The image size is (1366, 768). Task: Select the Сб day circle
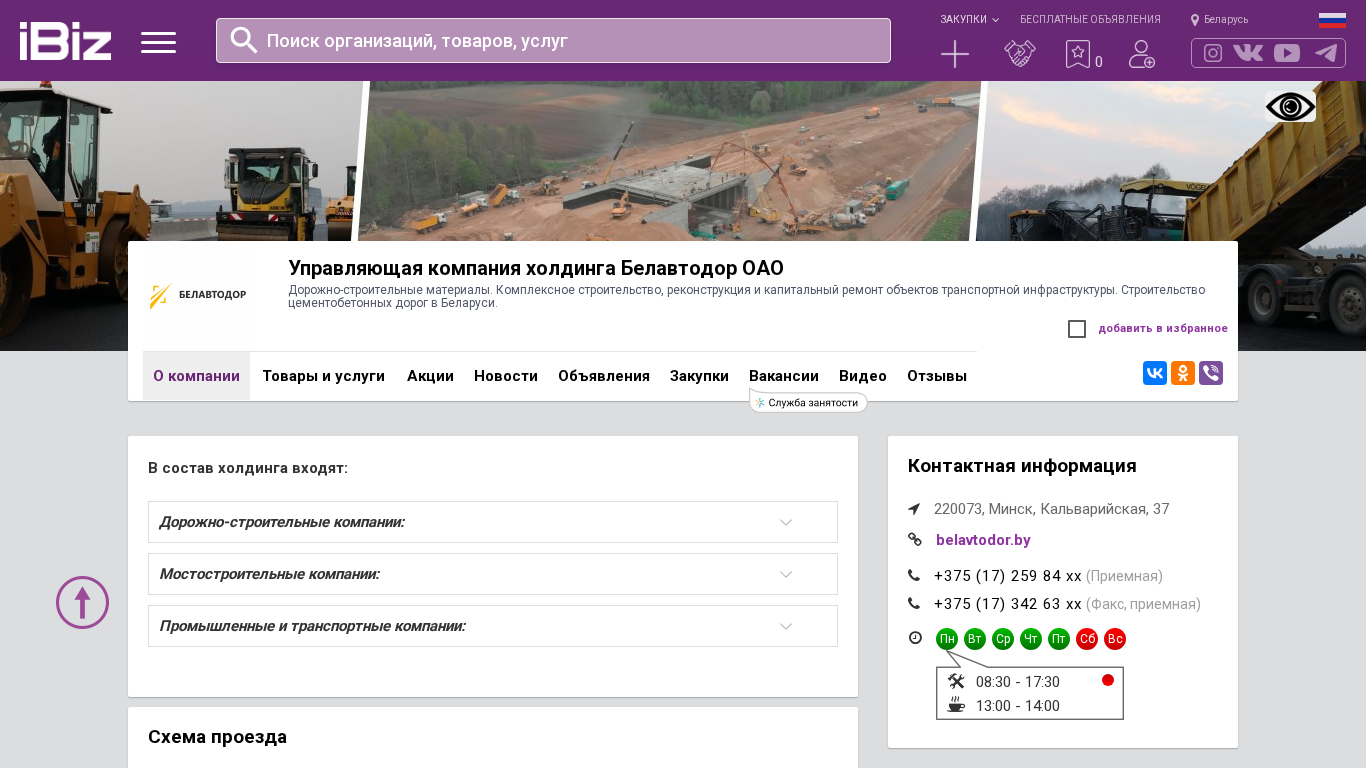click(x=1087, y=639)
